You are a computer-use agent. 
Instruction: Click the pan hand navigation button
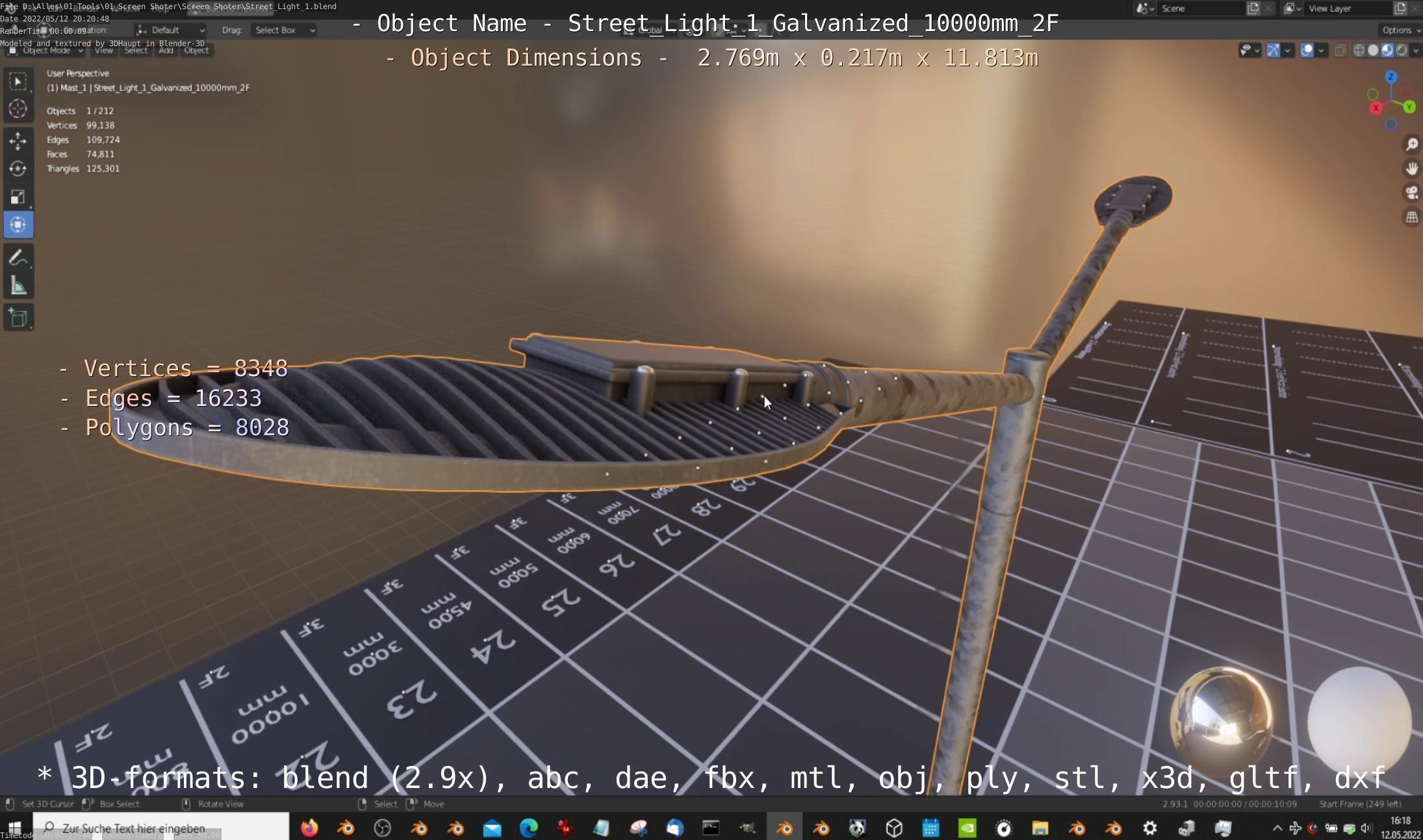coord(1411,169)
